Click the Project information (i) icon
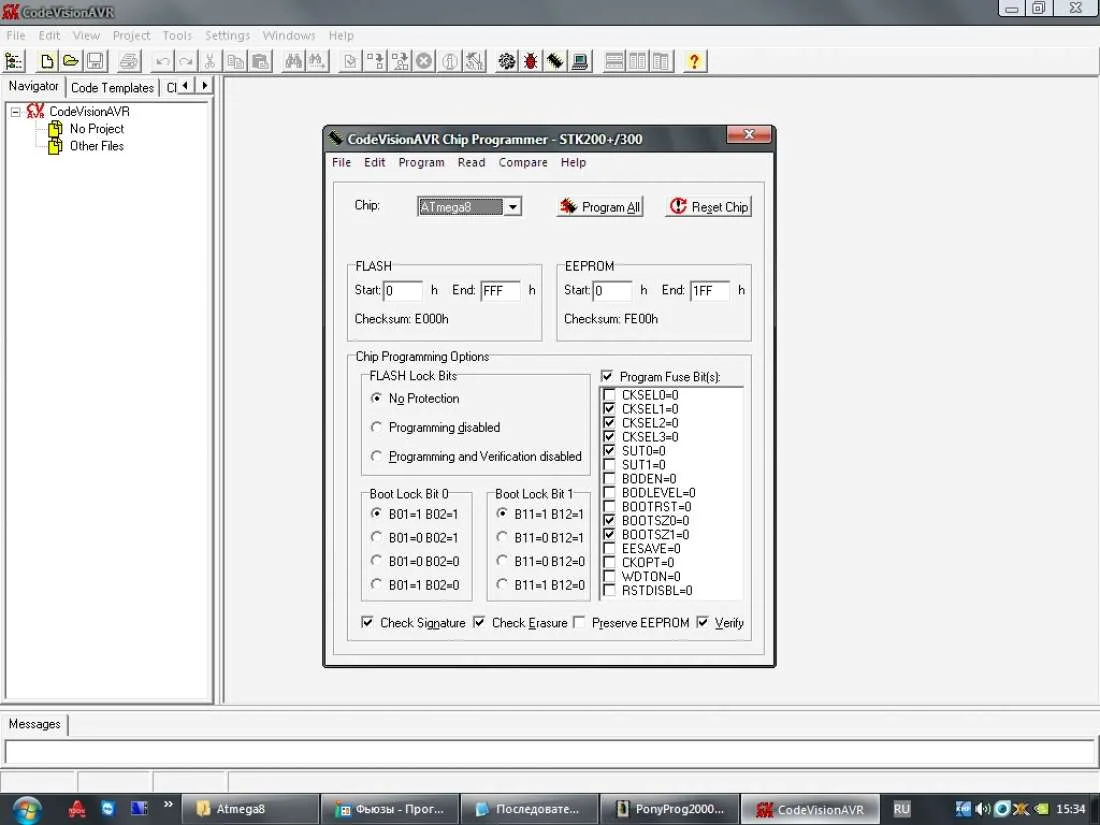1100x825 pixels. [450, 62]
